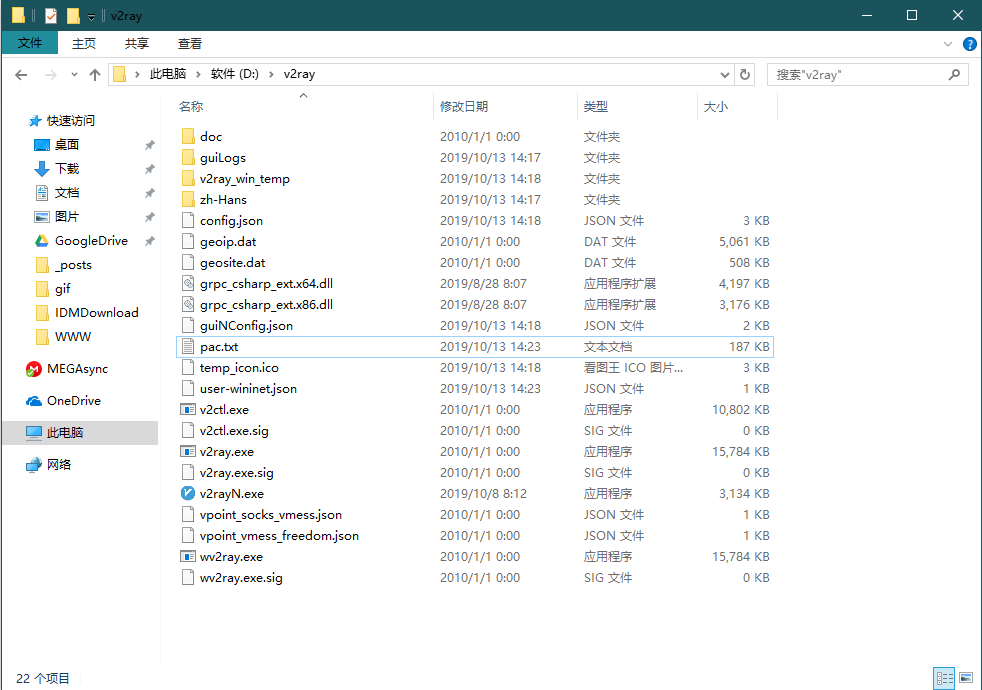Click the search magnifier icon
The height and width of the screenshot is (690, 982).
[x=954, y=75]
